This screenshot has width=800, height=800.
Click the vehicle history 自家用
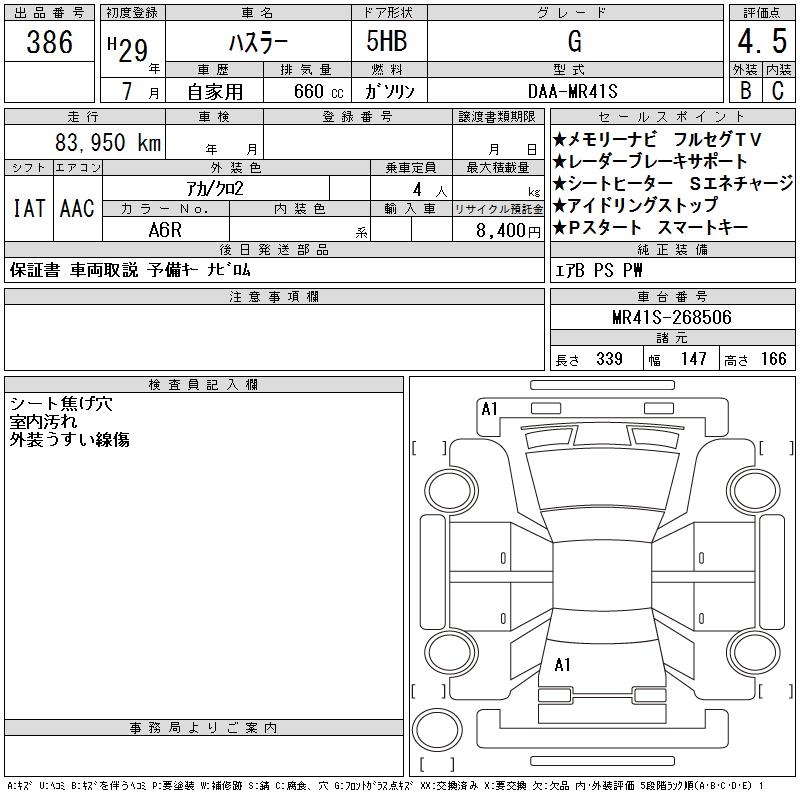tap(215, 92)
